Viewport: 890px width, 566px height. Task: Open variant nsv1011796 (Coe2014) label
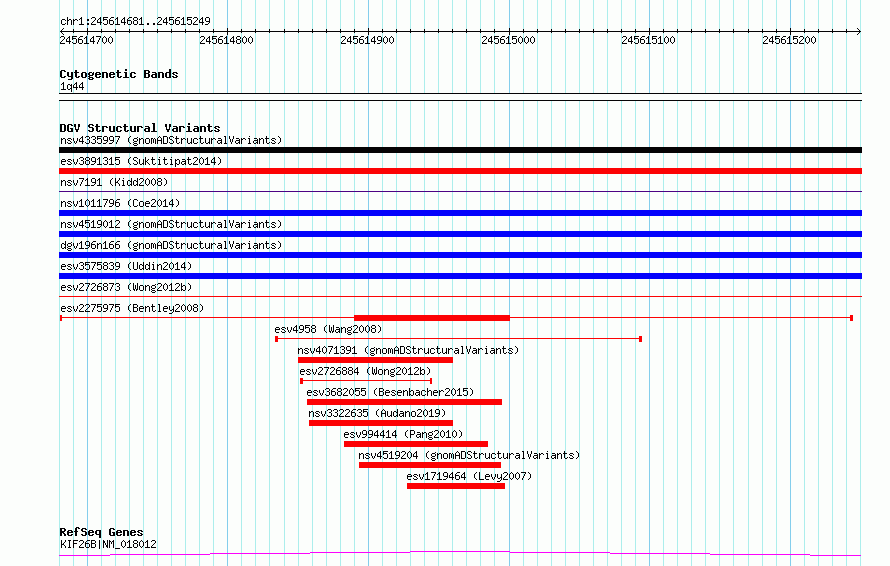pos(120,203)
